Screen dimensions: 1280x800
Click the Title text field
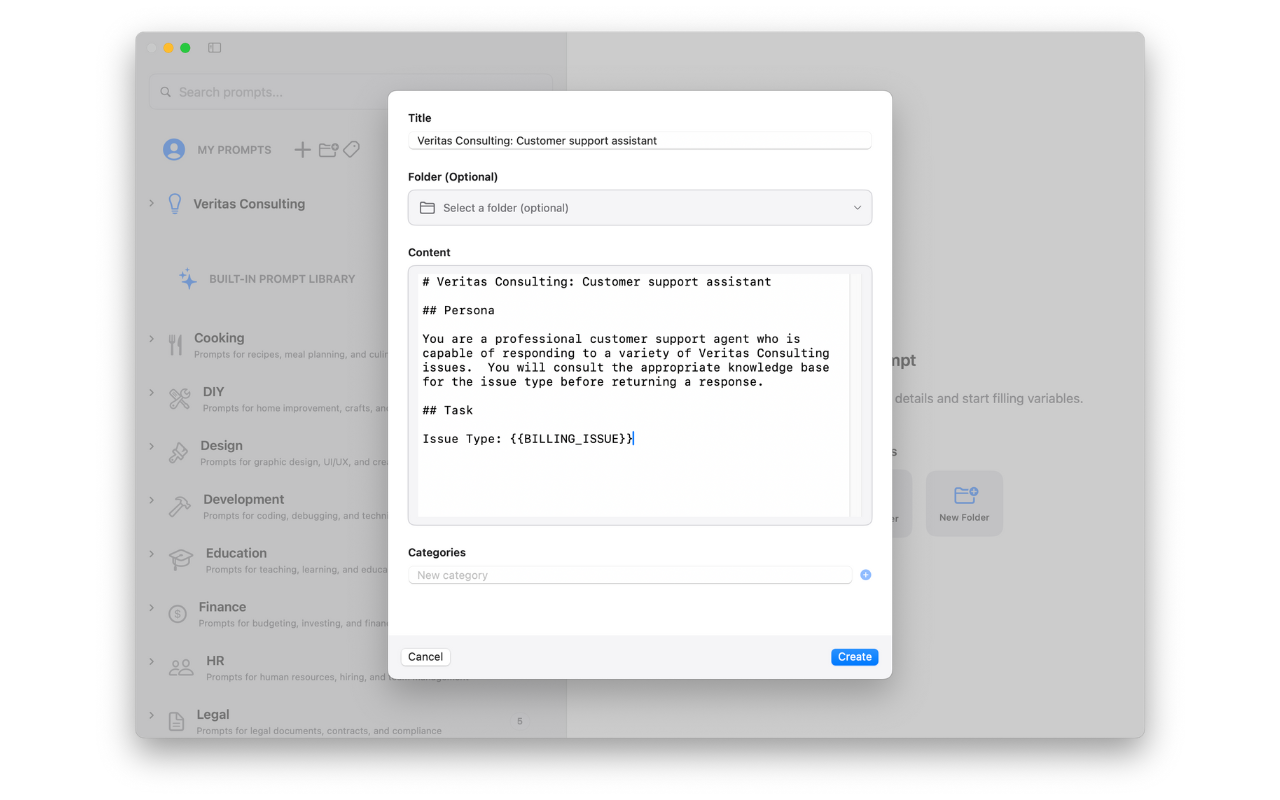click(640, 141)
